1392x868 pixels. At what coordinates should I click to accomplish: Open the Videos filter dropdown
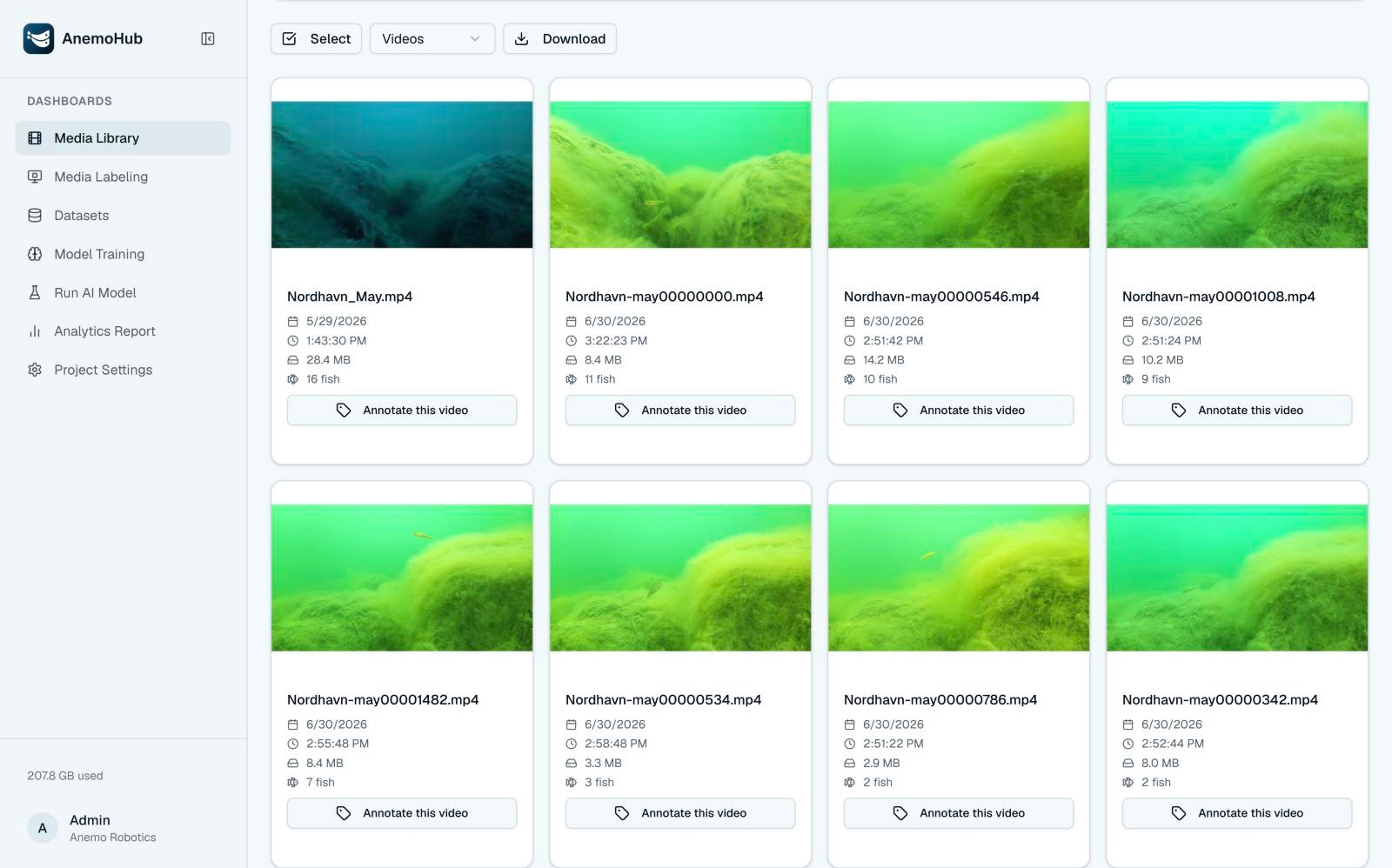432,38
